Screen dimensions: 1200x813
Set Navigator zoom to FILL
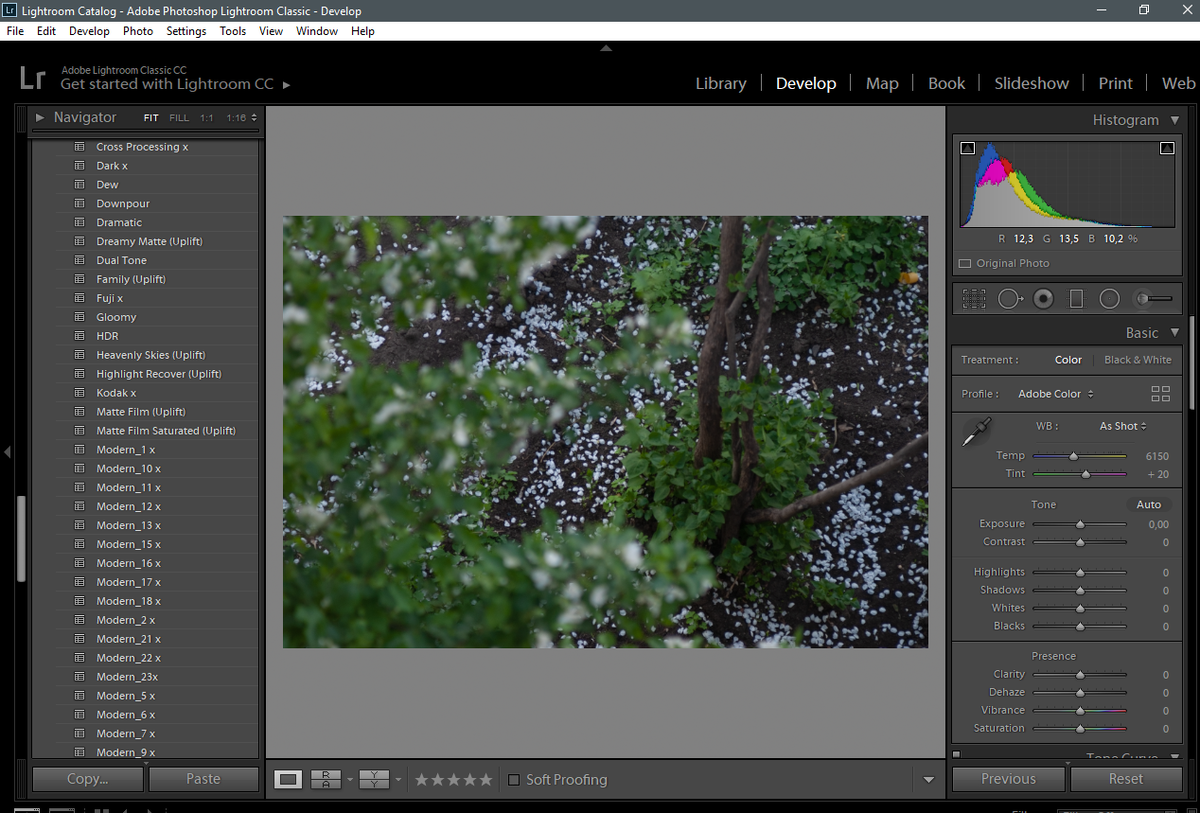pos(179,118)
